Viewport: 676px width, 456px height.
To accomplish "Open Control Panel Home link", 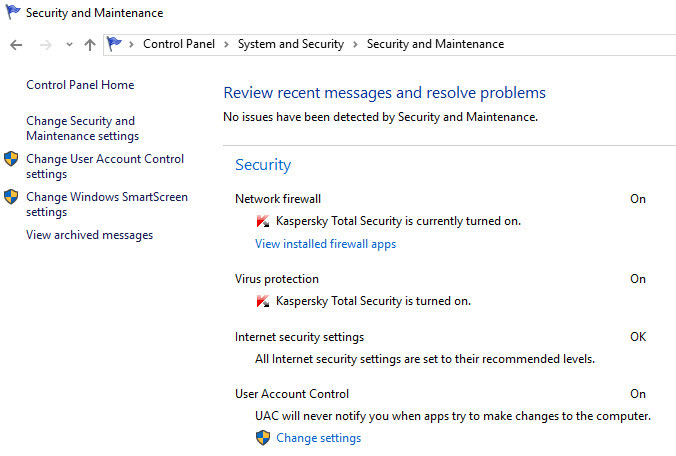I will pos(80,85).
